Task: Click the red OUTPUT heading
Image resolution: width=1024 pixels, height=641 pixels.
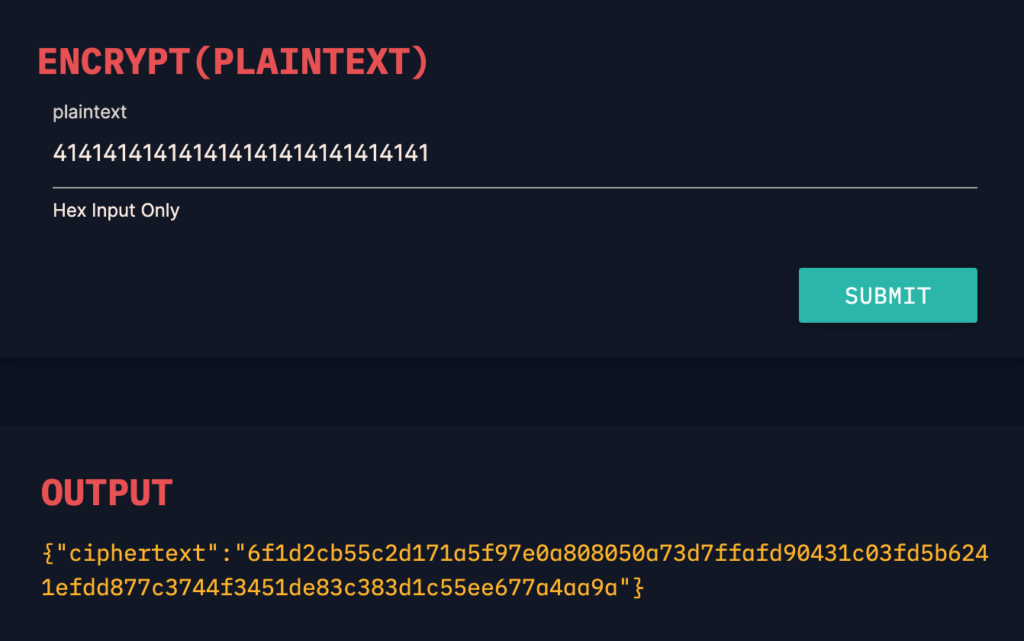Action: [107, 492]
